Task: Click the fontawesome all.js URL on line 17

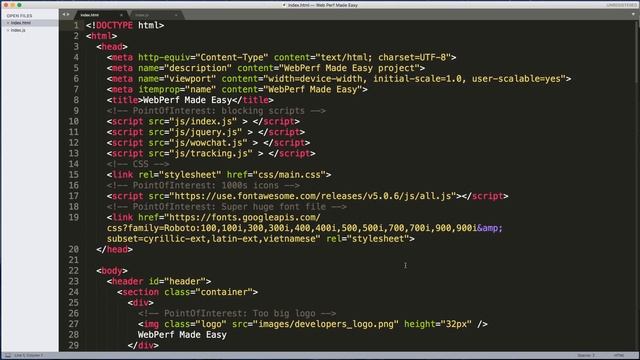Action: pyautogui.click(x=313, y=196)
